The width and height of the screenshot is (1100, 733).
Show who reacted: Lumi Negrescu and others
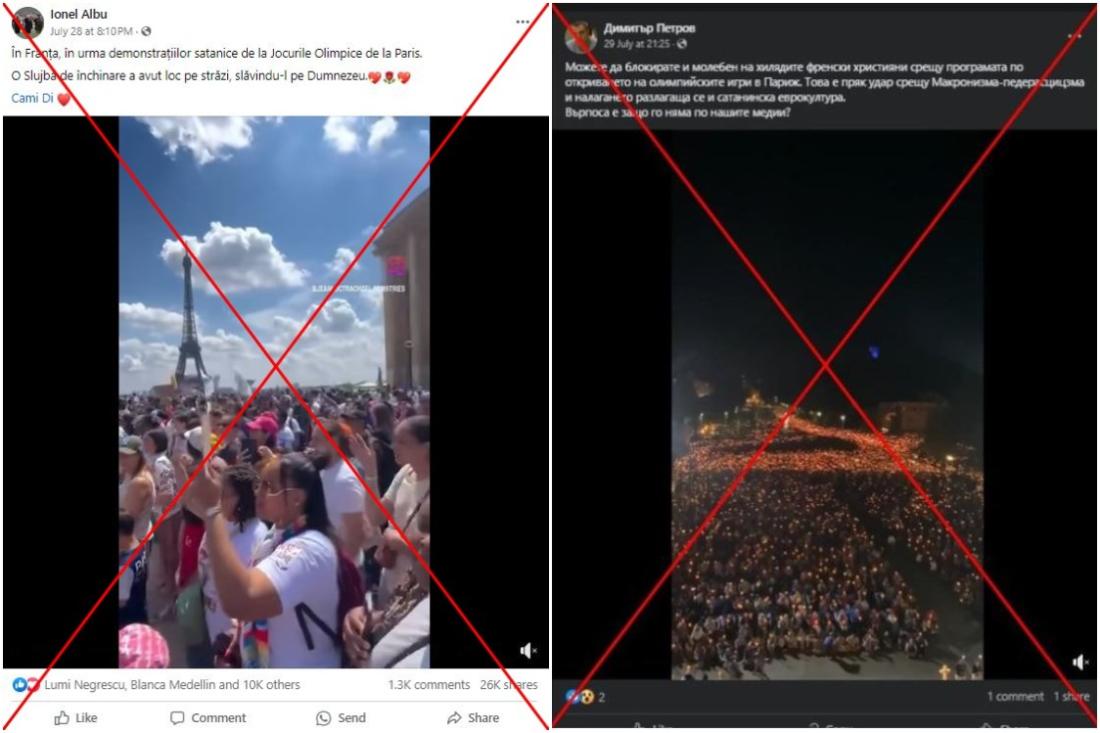172,685
